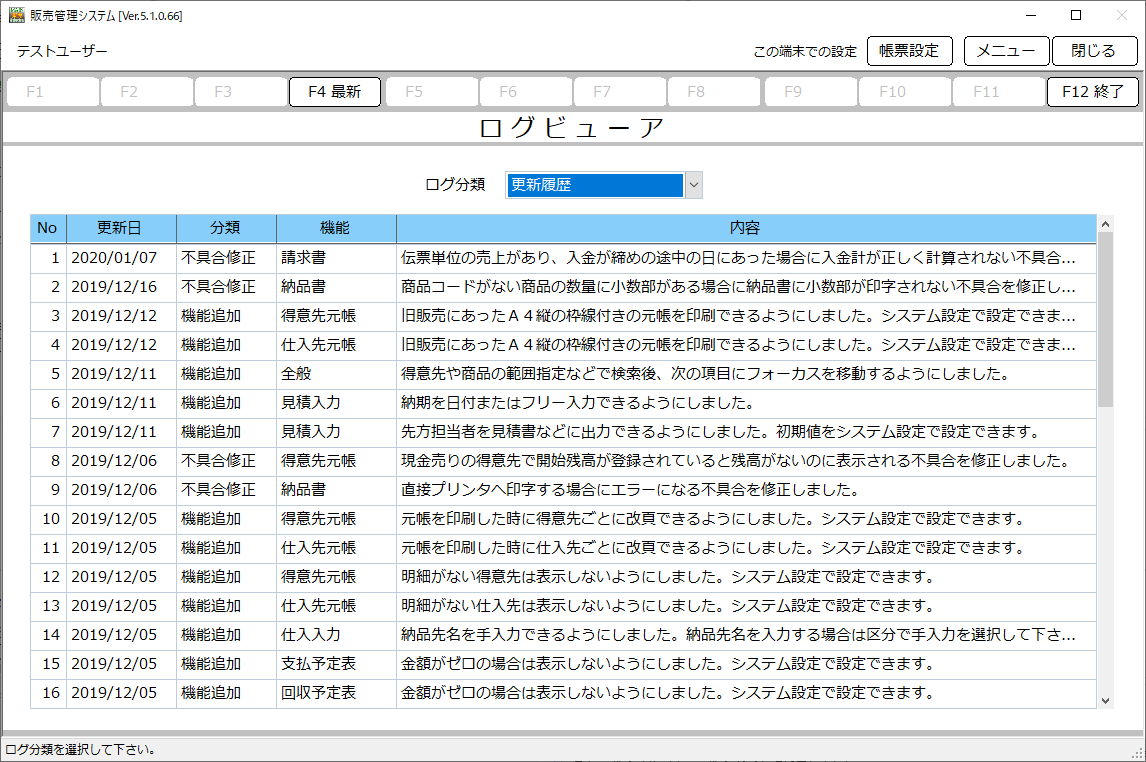Click the 閉じる button
Image resolution: width=1146 pixels, height=762 pixels.
pyautogui.click(x=1094, y=51)
